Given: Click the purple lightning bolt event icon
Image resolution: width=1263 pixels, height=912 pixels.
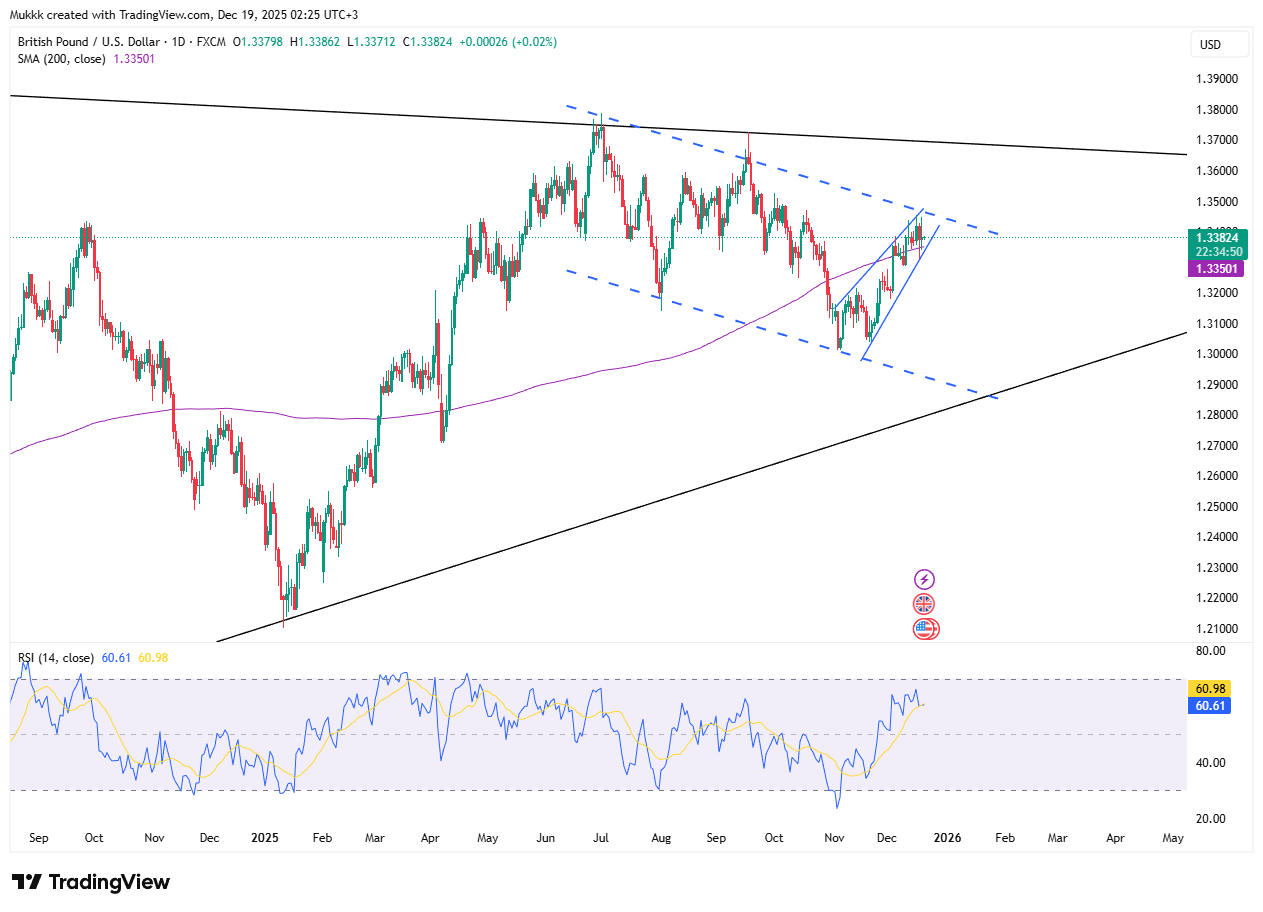Looking at the screenshot, I should [x=925, y=579].
